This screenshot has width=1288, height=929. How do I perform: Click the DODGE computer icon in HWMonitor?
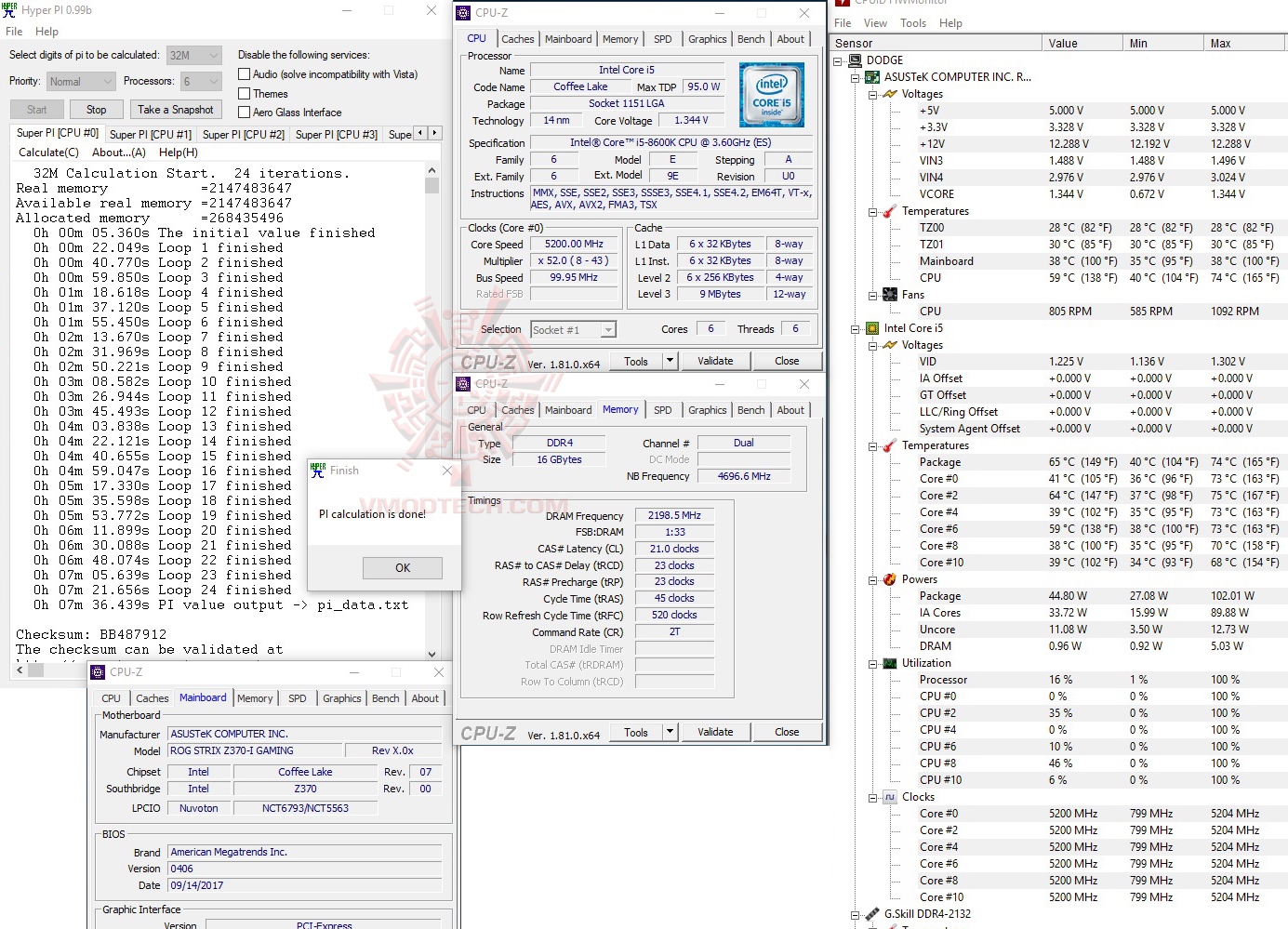pos(856,60)
